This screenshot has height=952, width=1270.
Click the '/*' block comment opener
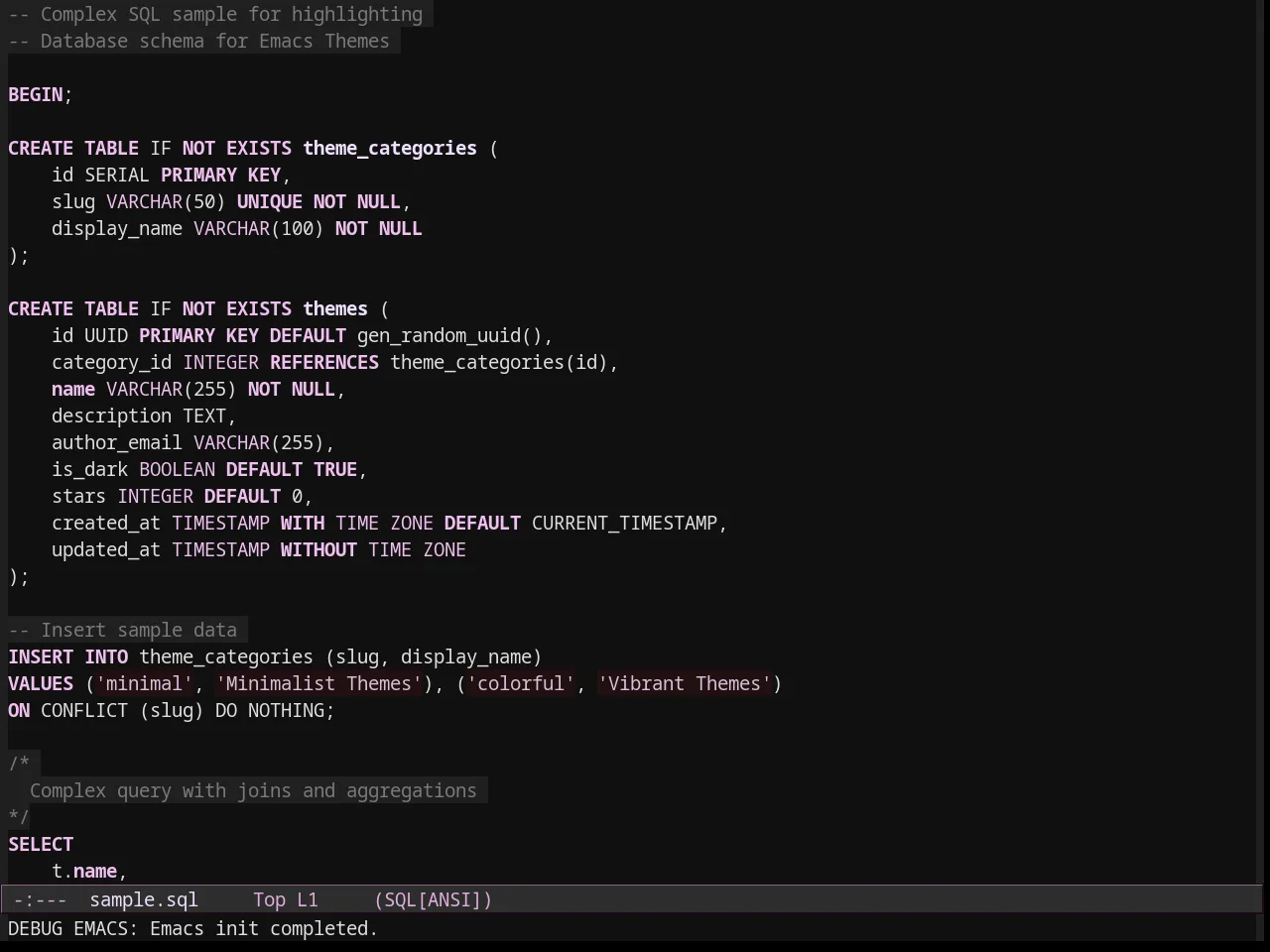[x=19, y=765]
